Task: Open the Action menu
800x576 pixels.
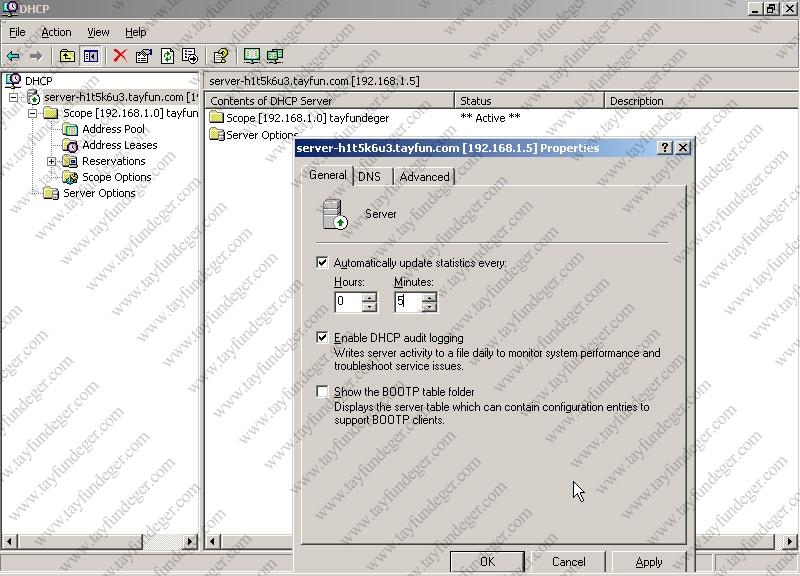Action: click(x=56, y=32)
